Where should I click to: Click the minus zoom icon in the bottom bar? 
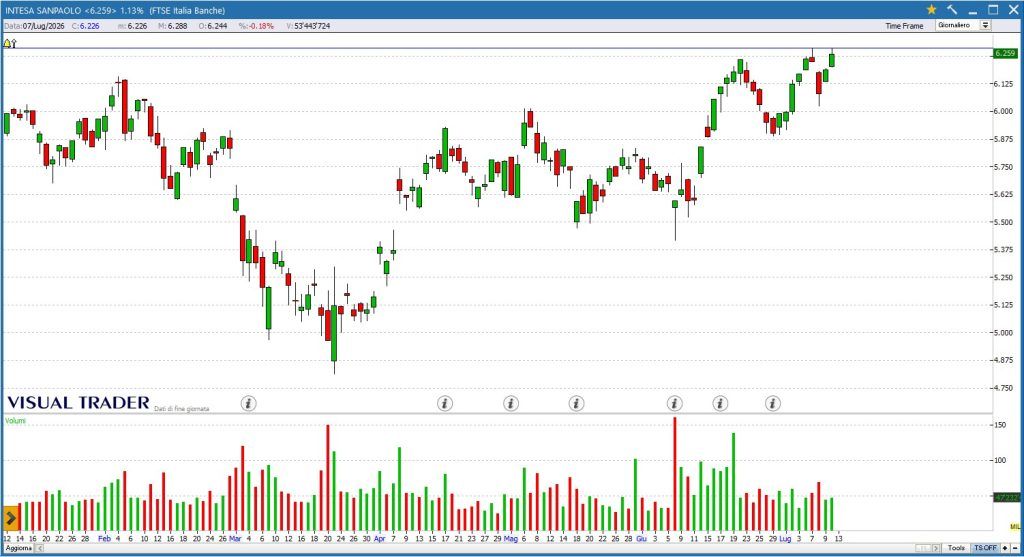(1015, 548)
